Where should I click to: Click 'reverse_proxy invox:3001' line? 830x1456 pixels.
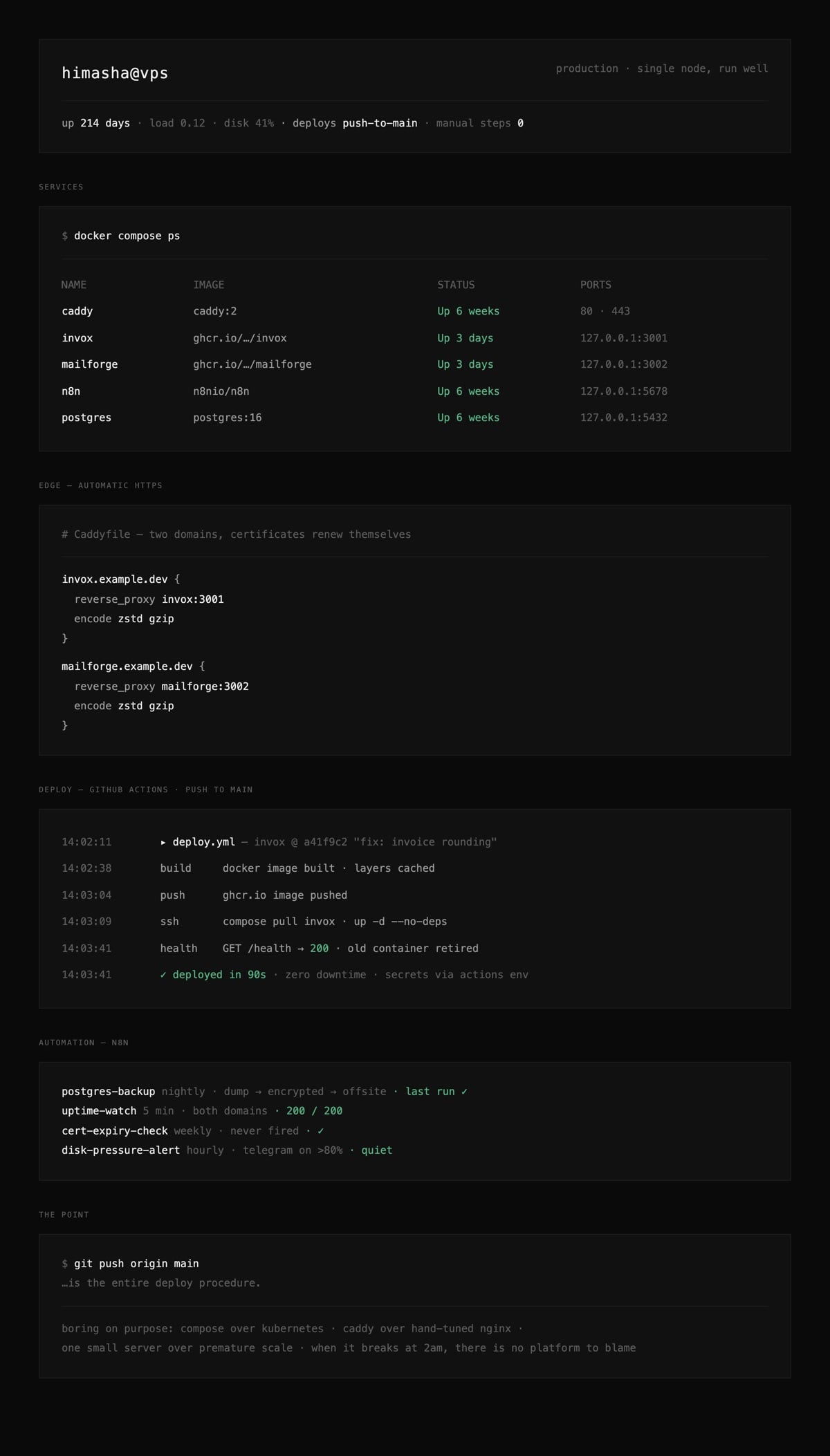(149, 599)
